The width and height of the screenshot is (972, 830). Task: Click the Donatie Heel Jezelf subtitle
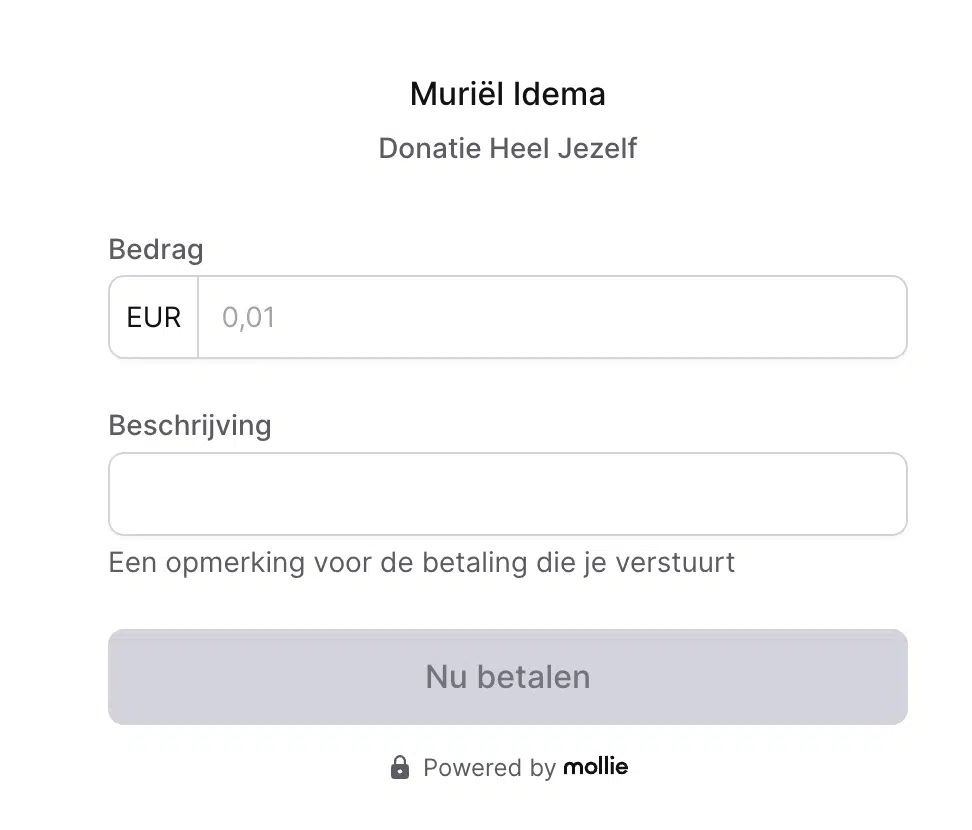coord(508,149)
